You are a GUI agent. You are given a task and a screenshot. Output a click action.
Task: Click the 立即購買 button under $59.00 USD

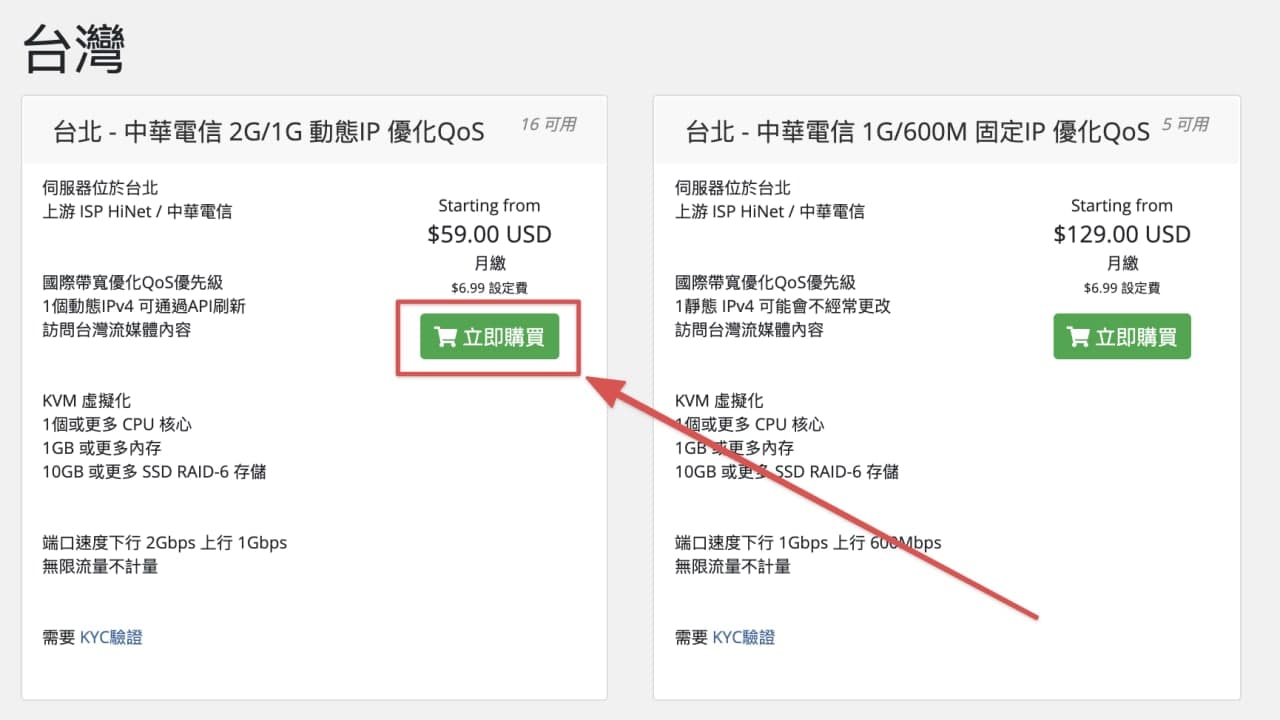click(489, 337)
